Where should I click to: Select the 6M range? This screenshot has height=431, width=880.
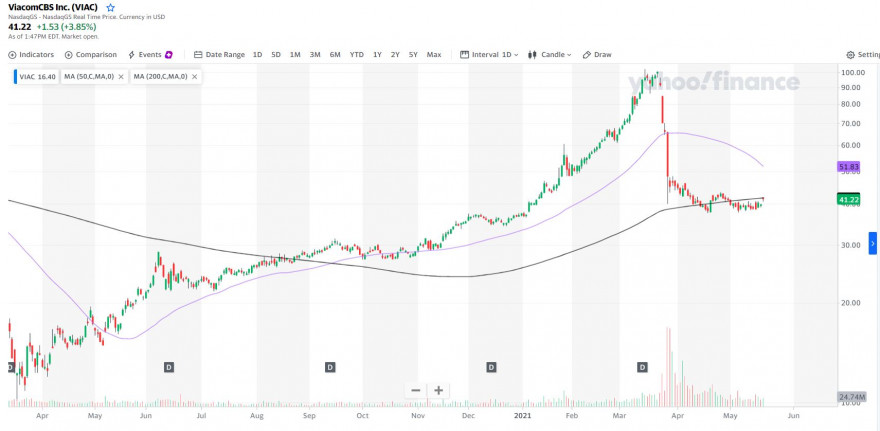[x=335, y=54]
